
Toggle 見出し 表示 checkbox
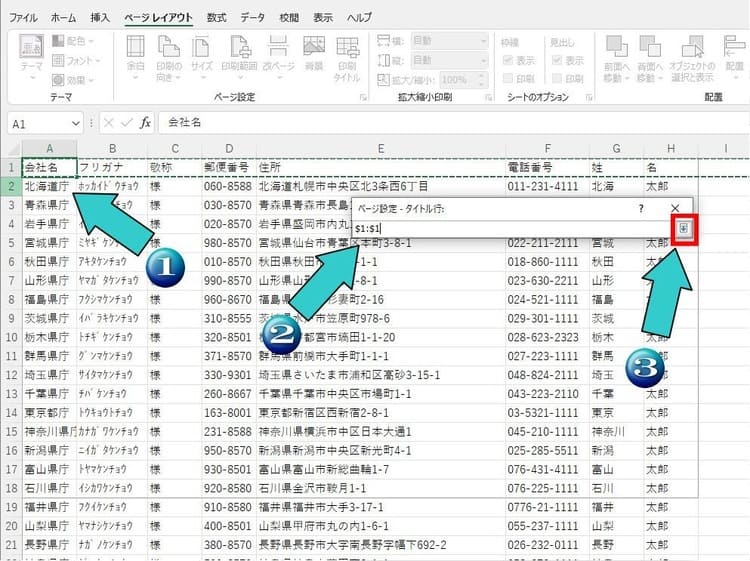coord(557,60)
